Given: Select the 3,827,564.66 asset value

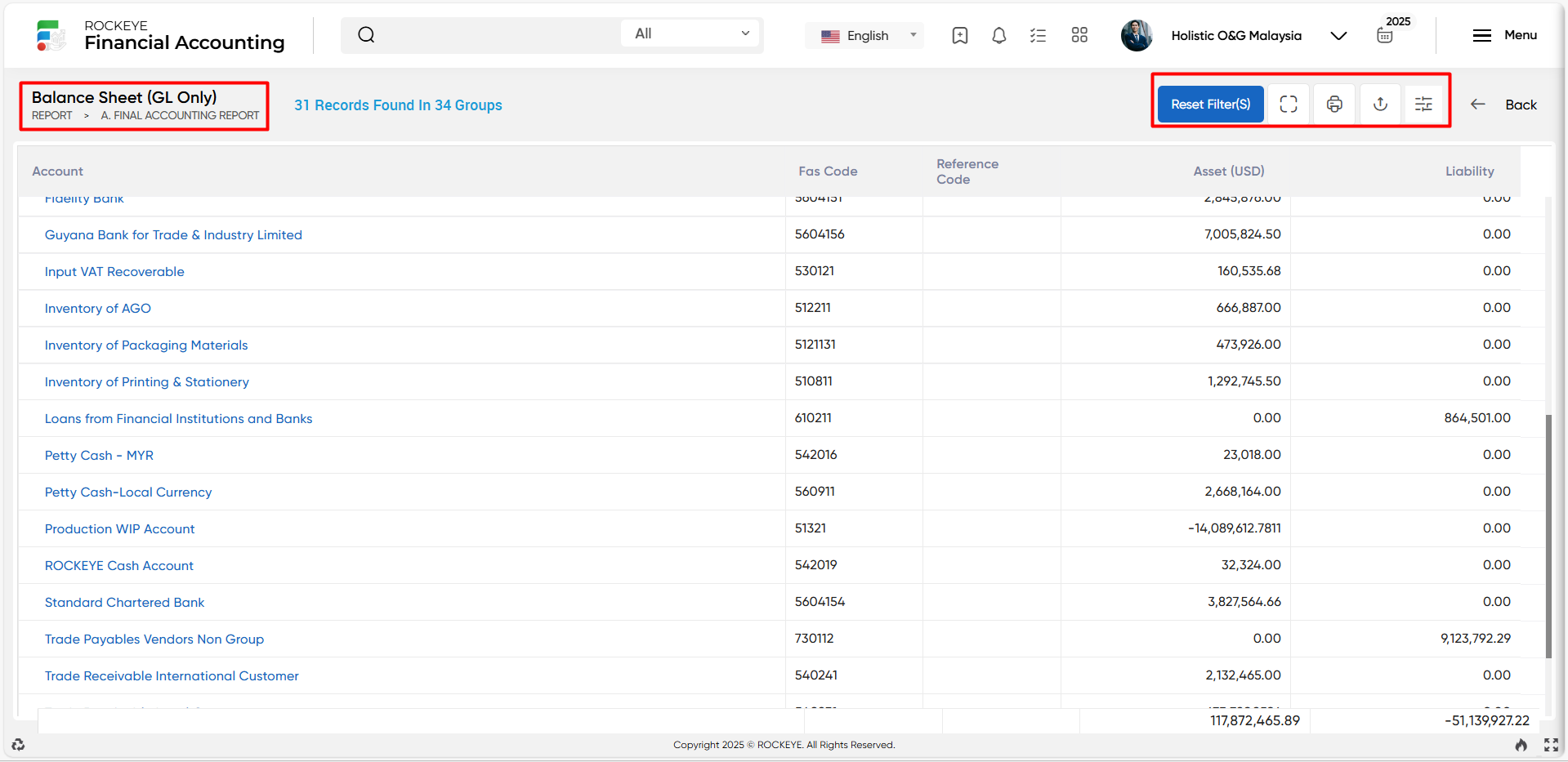Looking at the screenshot, I should coord(1244,602).
